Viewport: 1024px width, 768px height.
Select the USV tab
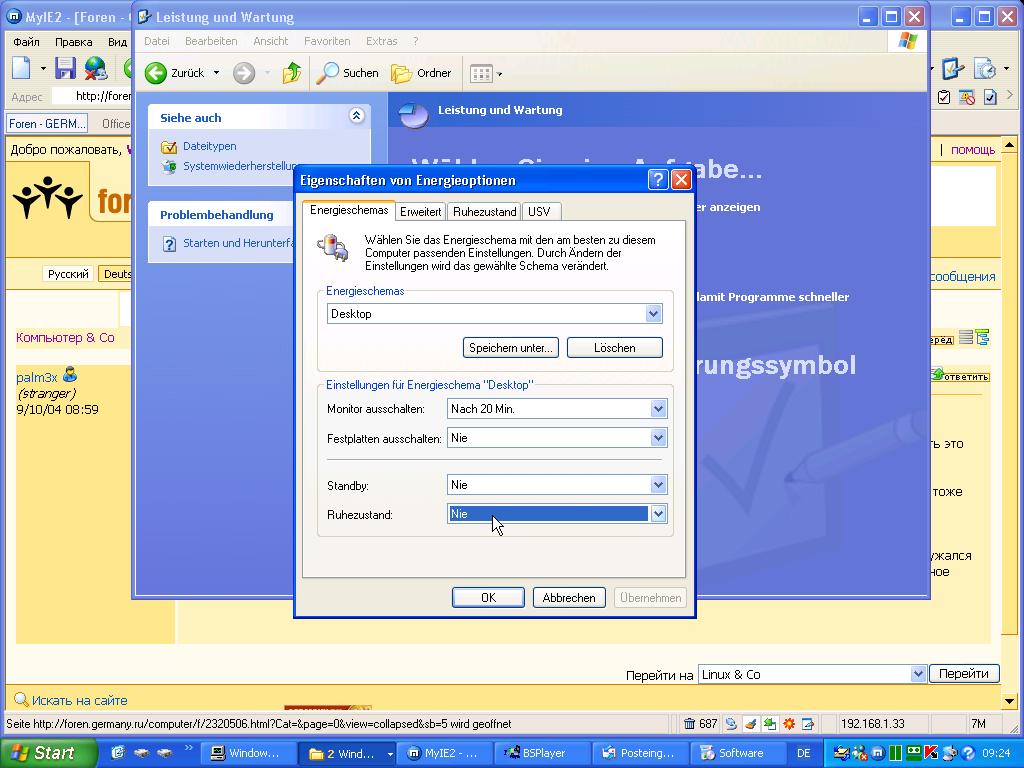click(x=538, y=212)
